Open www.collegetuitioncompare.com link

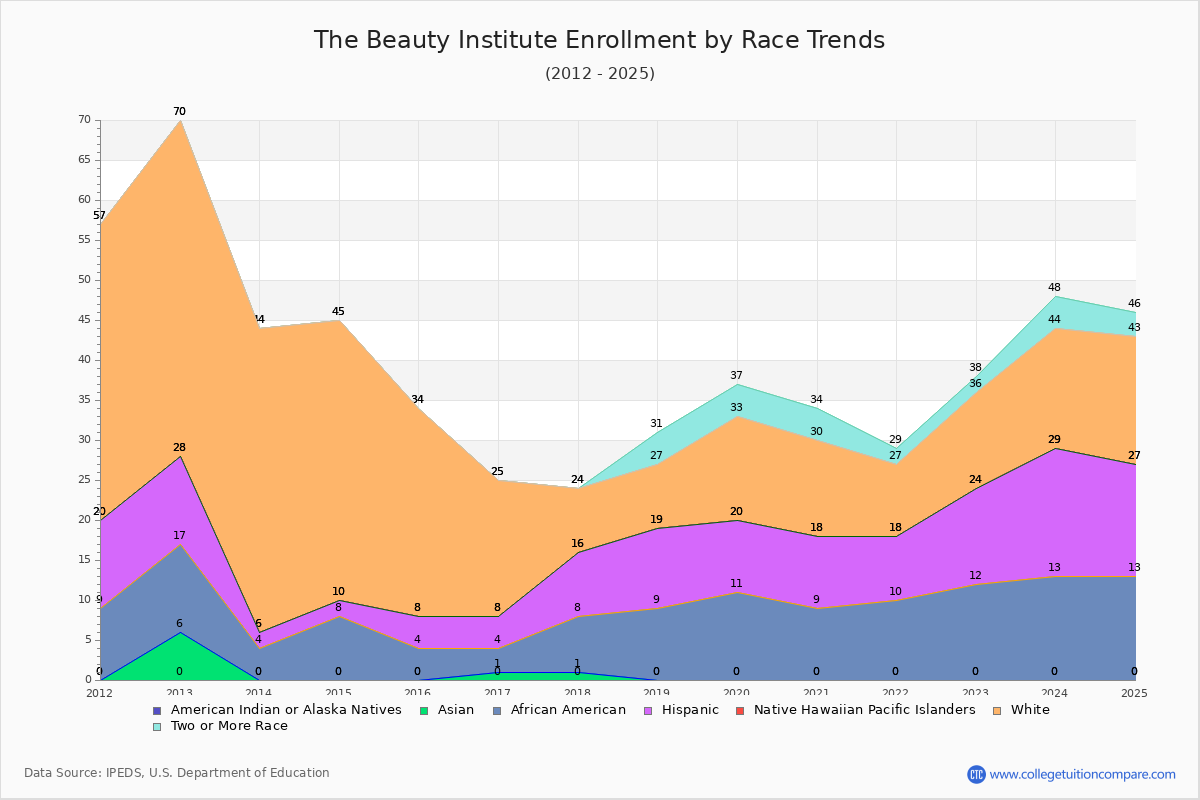tap(1083, 774)
